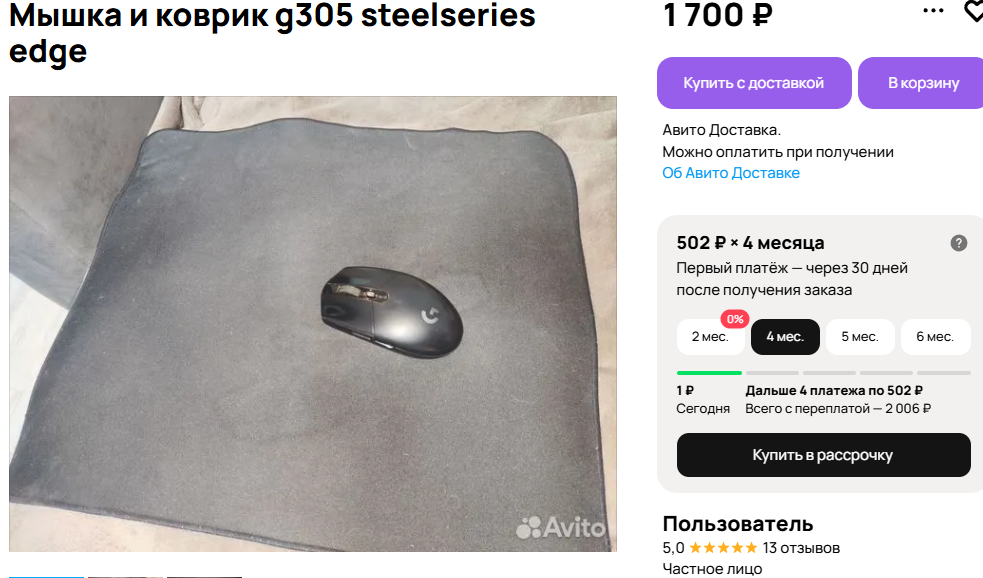The image size is (983, 578).
Task: Select the 2 мес. installment period
Action: click(x=710, y=337)
